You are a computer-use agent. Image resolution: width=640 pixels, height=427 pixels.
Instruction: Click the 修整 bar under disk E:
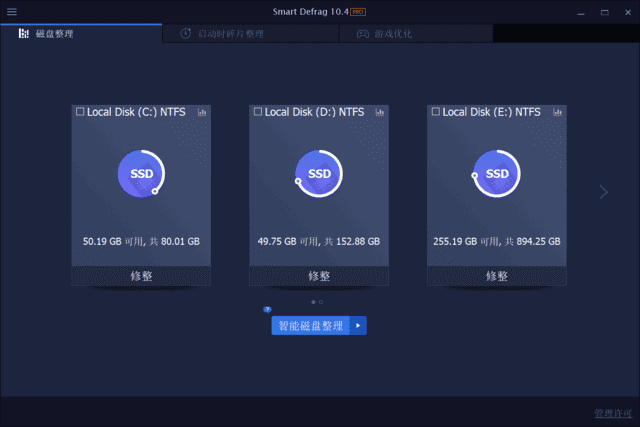[497, 276]
